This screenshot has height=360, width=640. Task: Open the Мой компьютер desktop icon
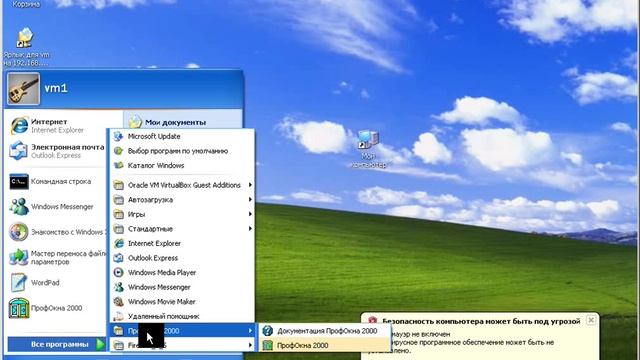tap(368, 149)
